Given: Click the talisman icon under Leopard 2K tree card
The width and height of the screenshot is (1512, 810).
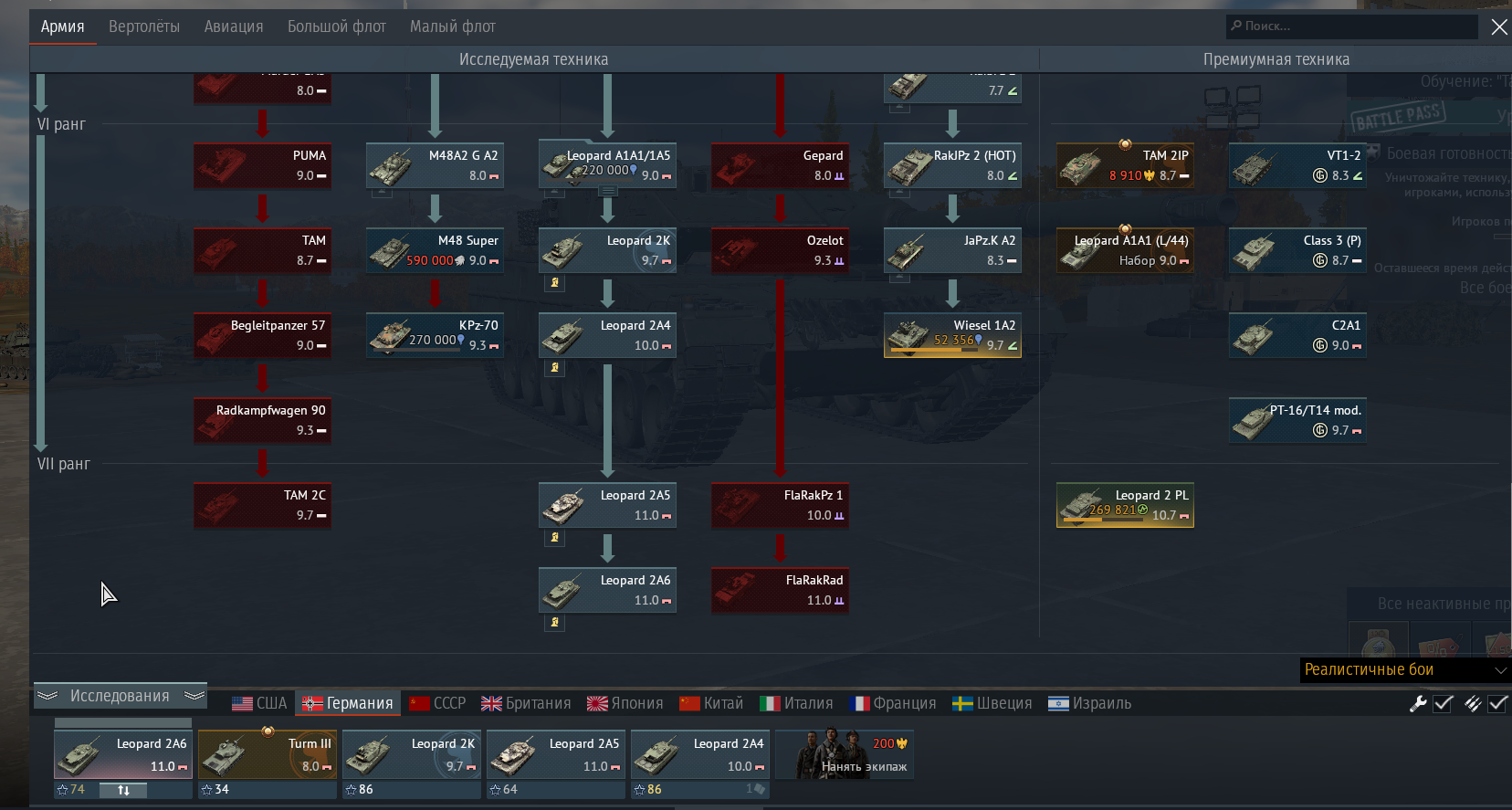Looking at the screenshot, I should click(x=554, y=283).
